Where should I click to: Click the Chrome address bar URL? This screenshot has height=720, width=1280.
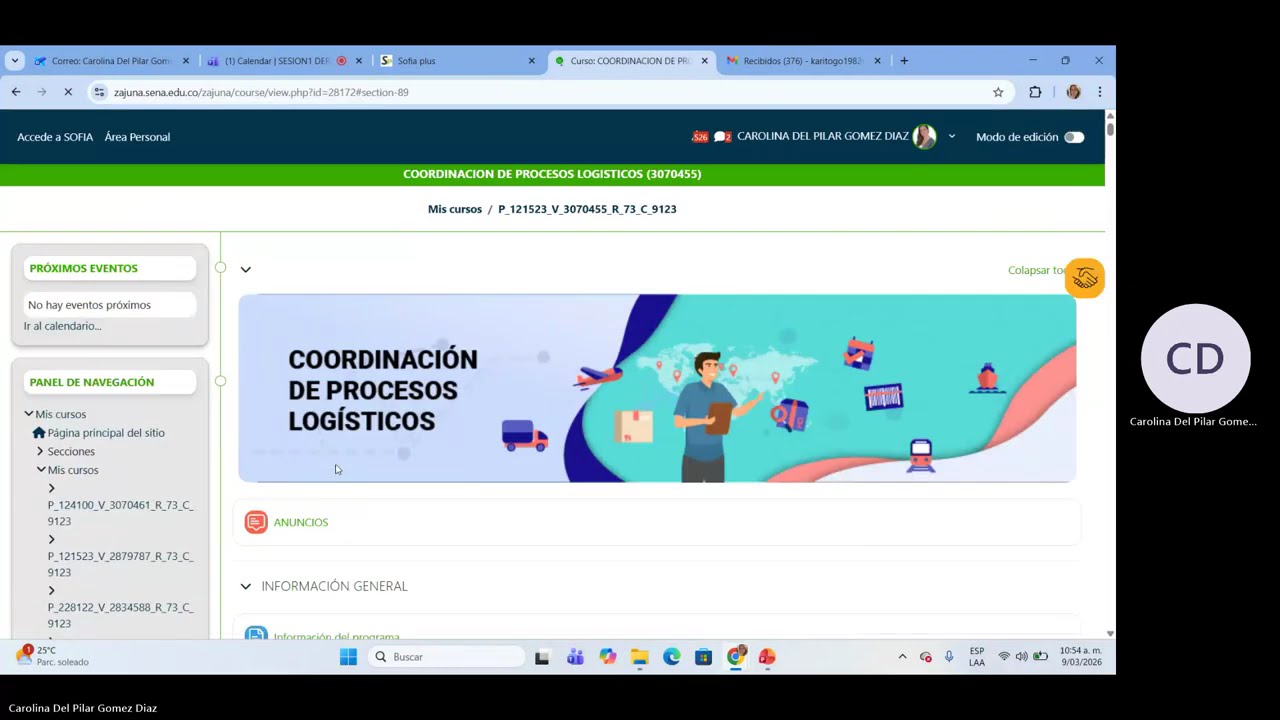[261, 92]
